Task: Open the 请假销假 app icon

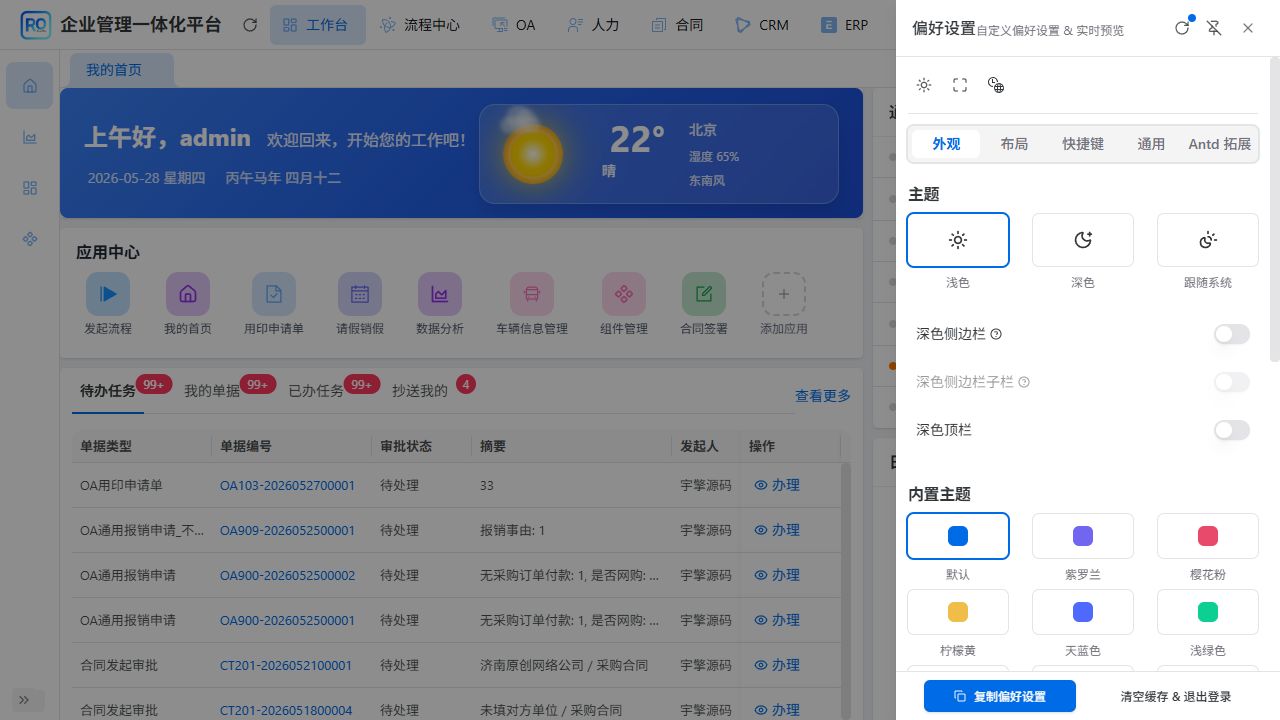Action: 360,294
